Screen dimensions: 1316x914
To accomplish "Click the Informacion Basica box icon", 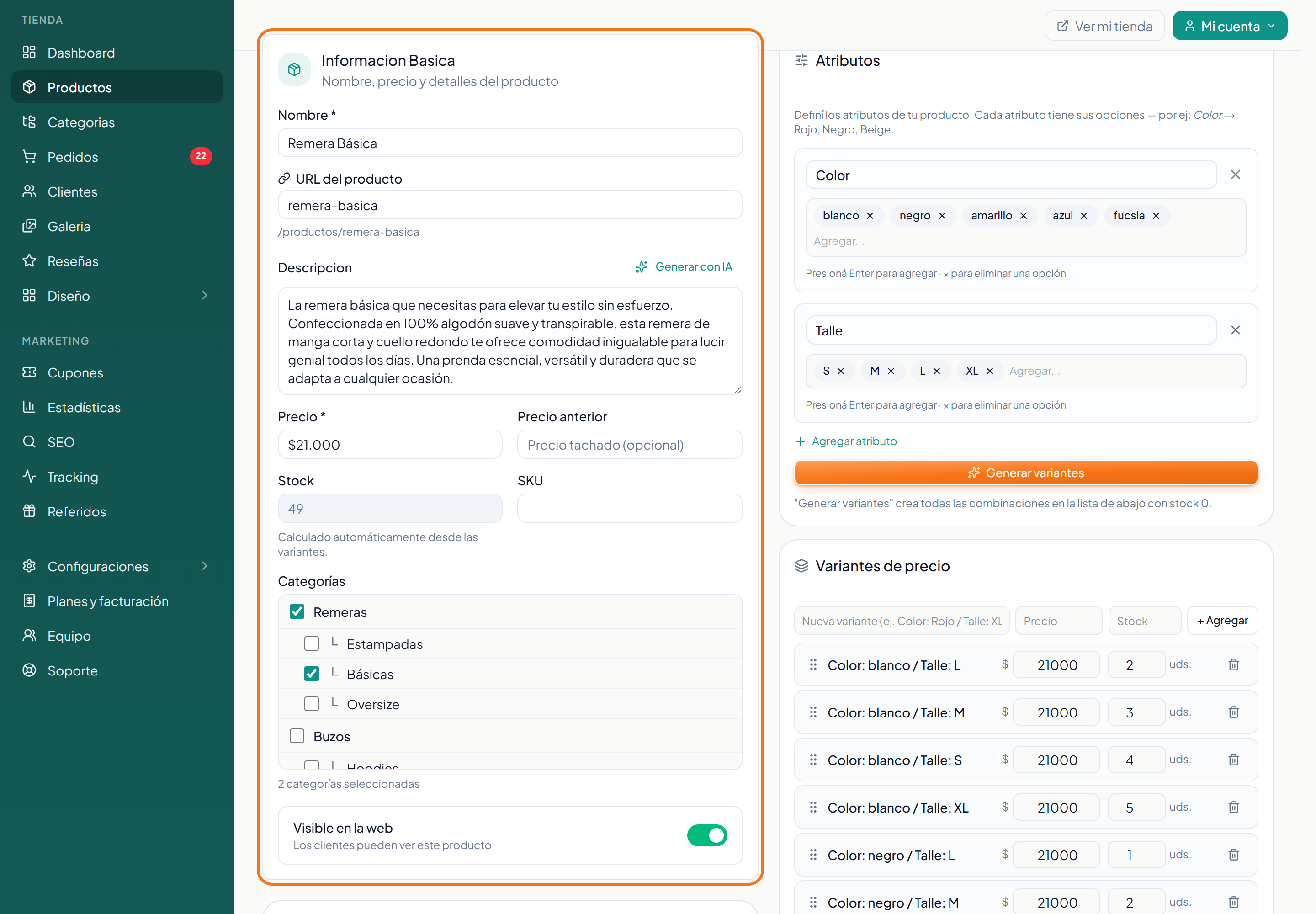I will click(294, 69).
